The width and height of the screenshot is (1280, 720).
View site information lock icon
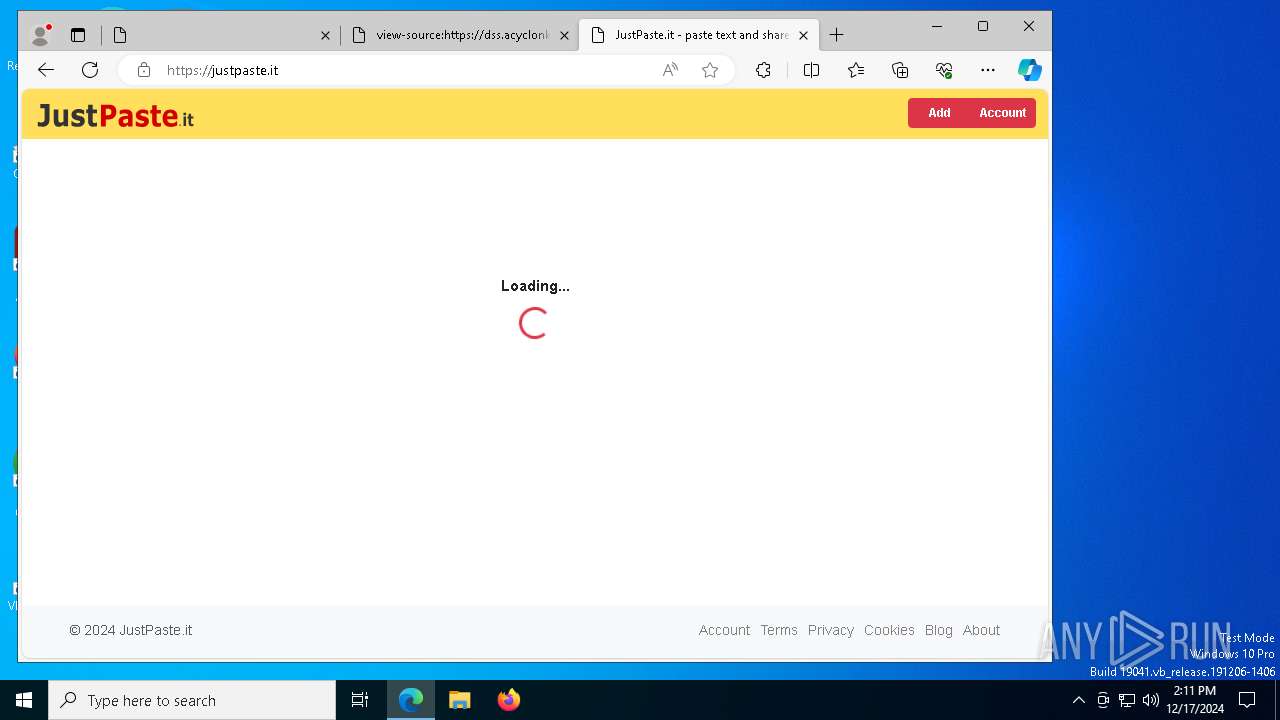click(144, 70)
